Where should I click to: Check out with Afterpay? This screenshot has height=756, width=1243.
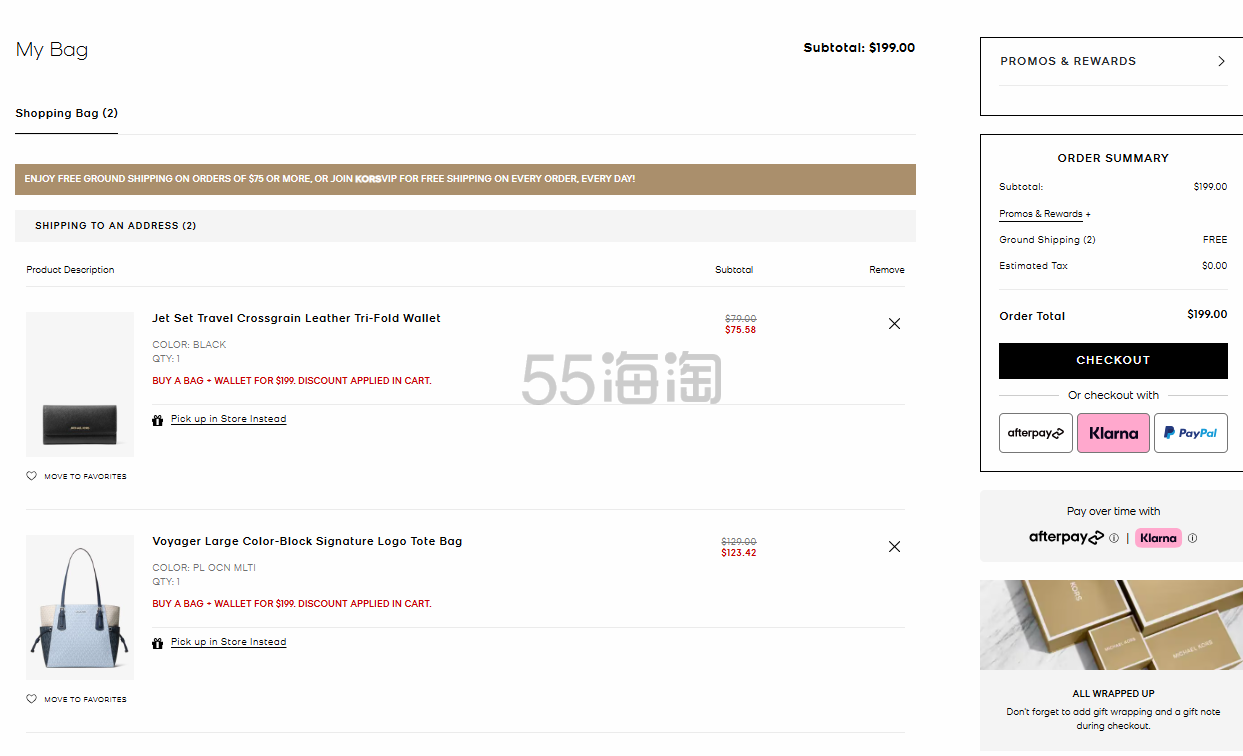point(1035,433)
